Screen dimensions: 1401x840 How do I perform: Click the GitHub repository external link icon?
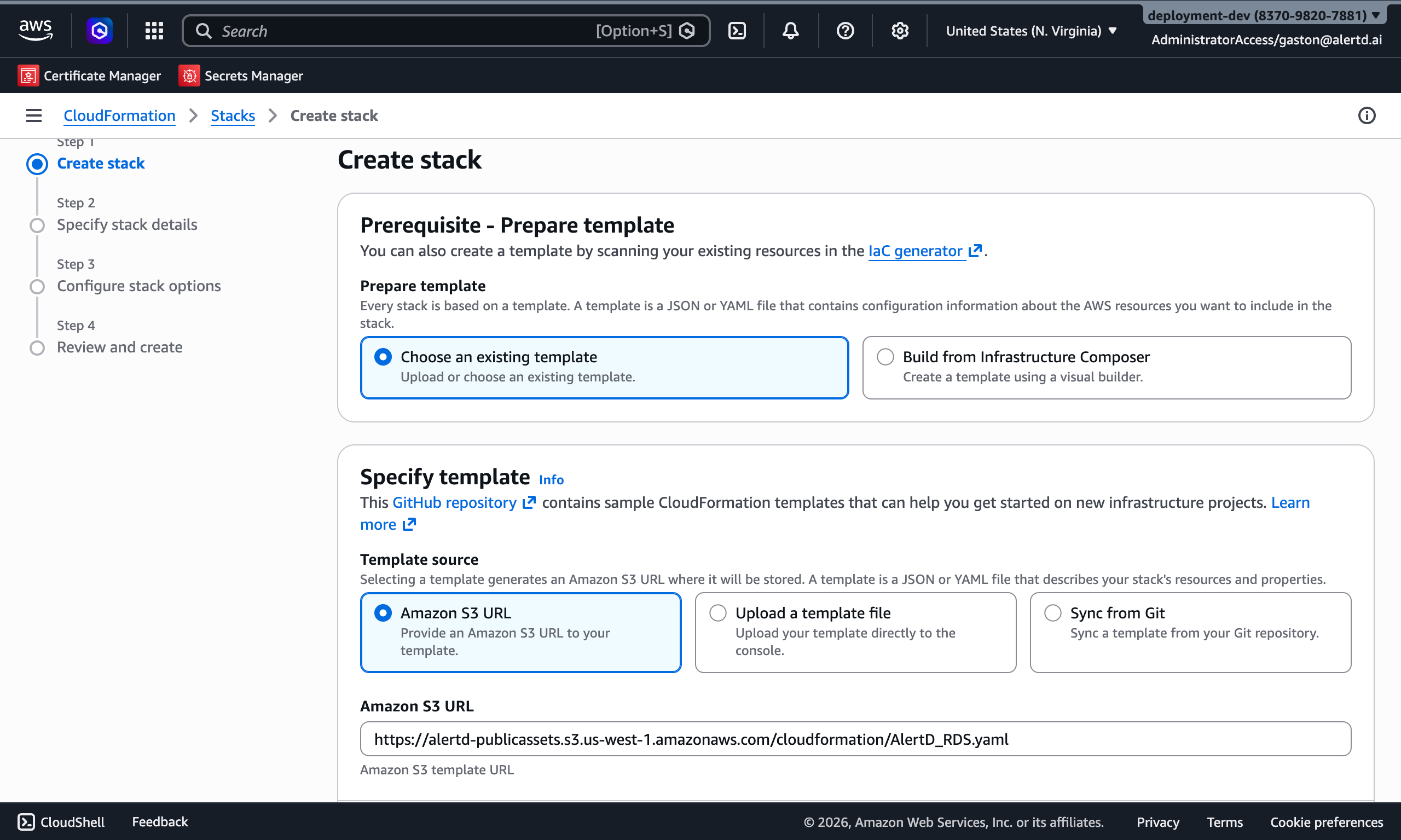coord(529,503)
